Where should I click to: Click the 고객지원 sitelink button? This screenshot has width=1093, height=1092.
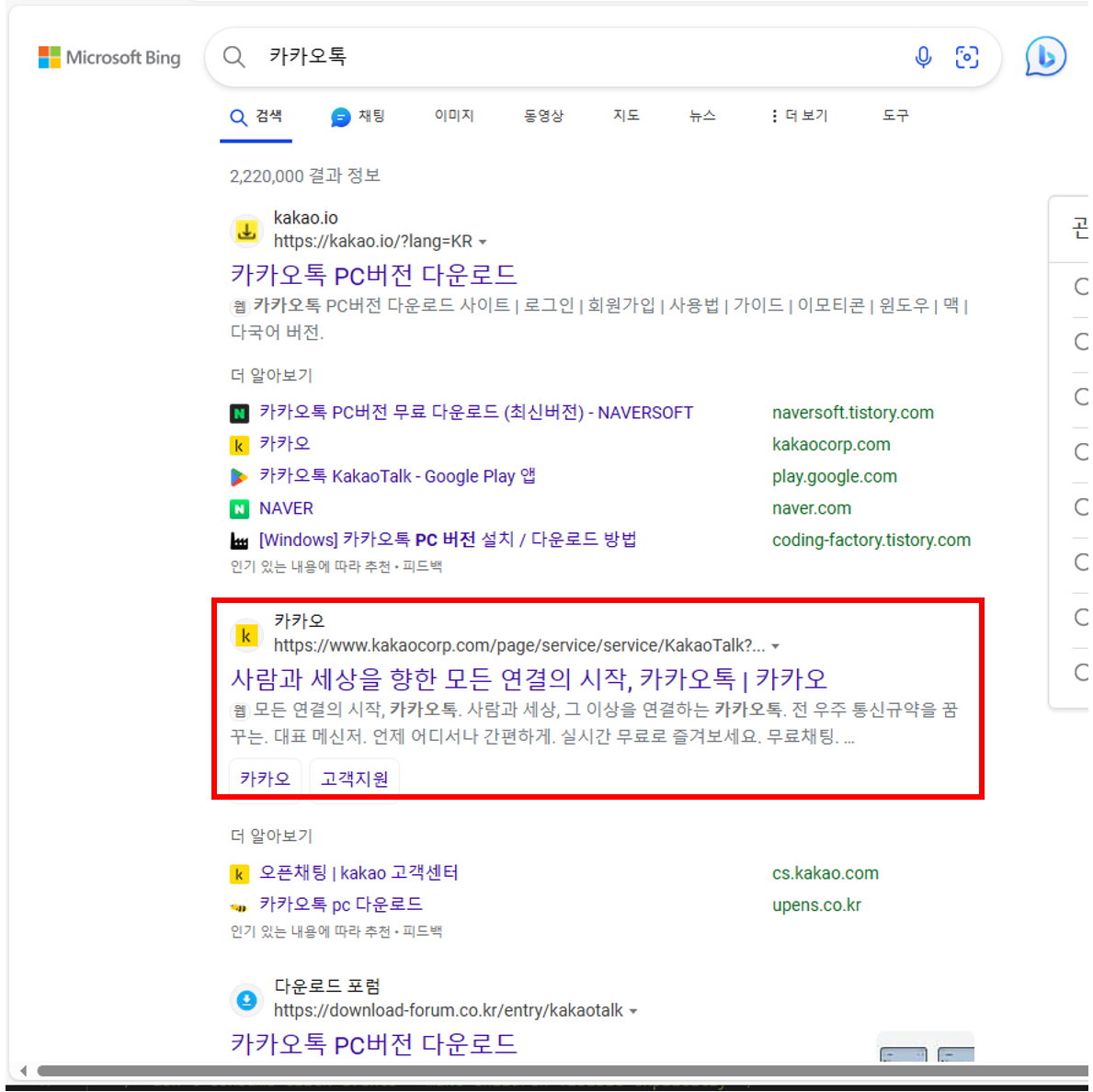tap(354, 779)
